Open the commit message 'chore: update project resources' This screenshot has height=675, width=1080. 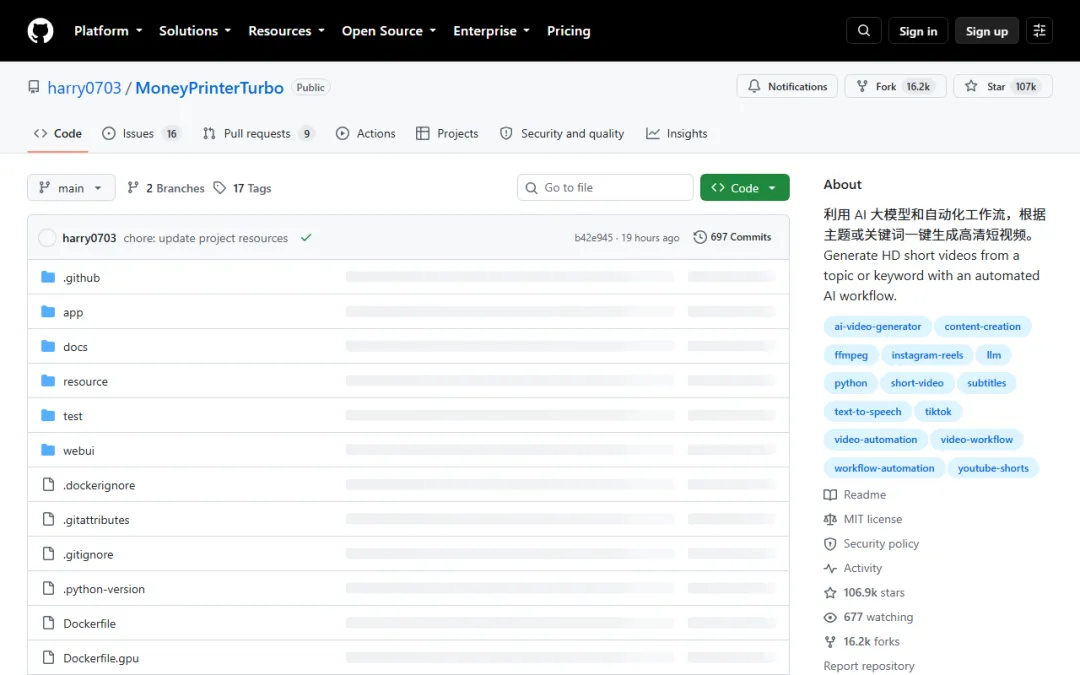(x=205, y=238)
